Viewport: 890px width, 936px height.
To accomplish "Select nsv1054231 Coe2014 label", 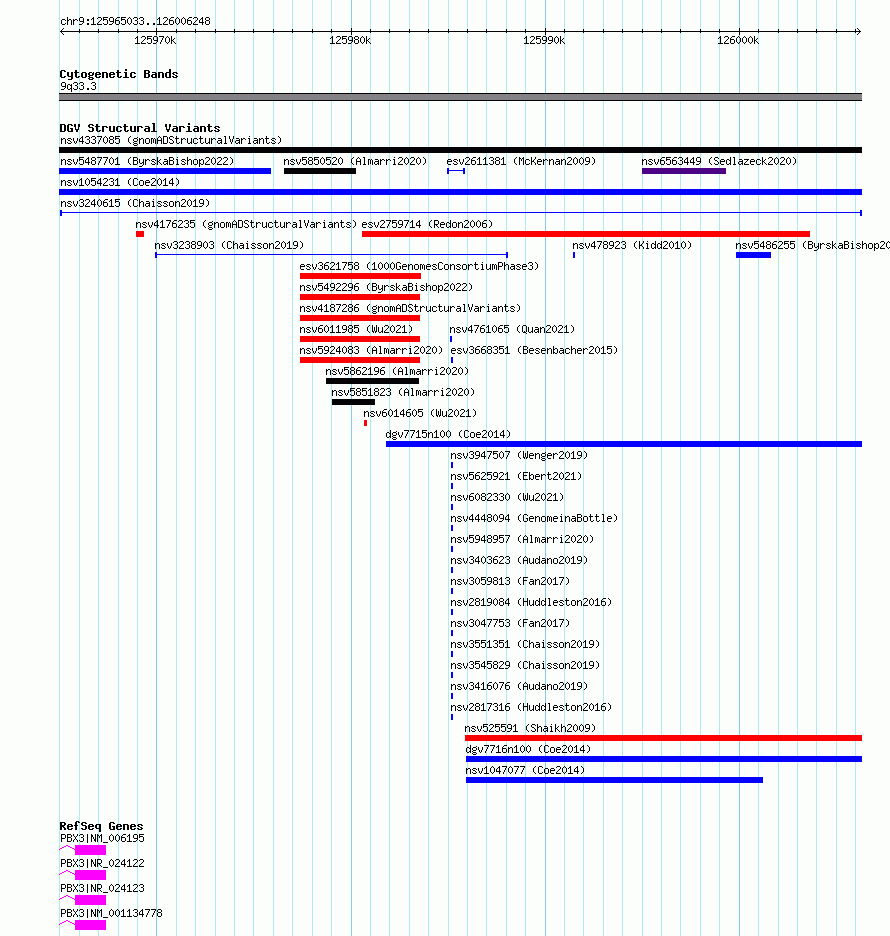I will click(120, 182).
